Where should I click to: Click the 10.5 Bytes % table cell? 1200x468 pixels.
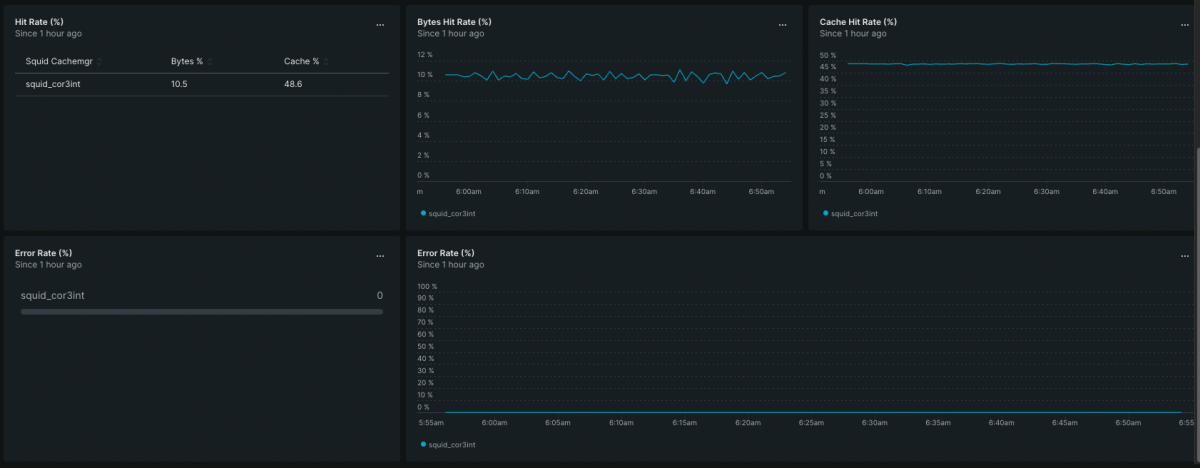(x=179, y=85)
